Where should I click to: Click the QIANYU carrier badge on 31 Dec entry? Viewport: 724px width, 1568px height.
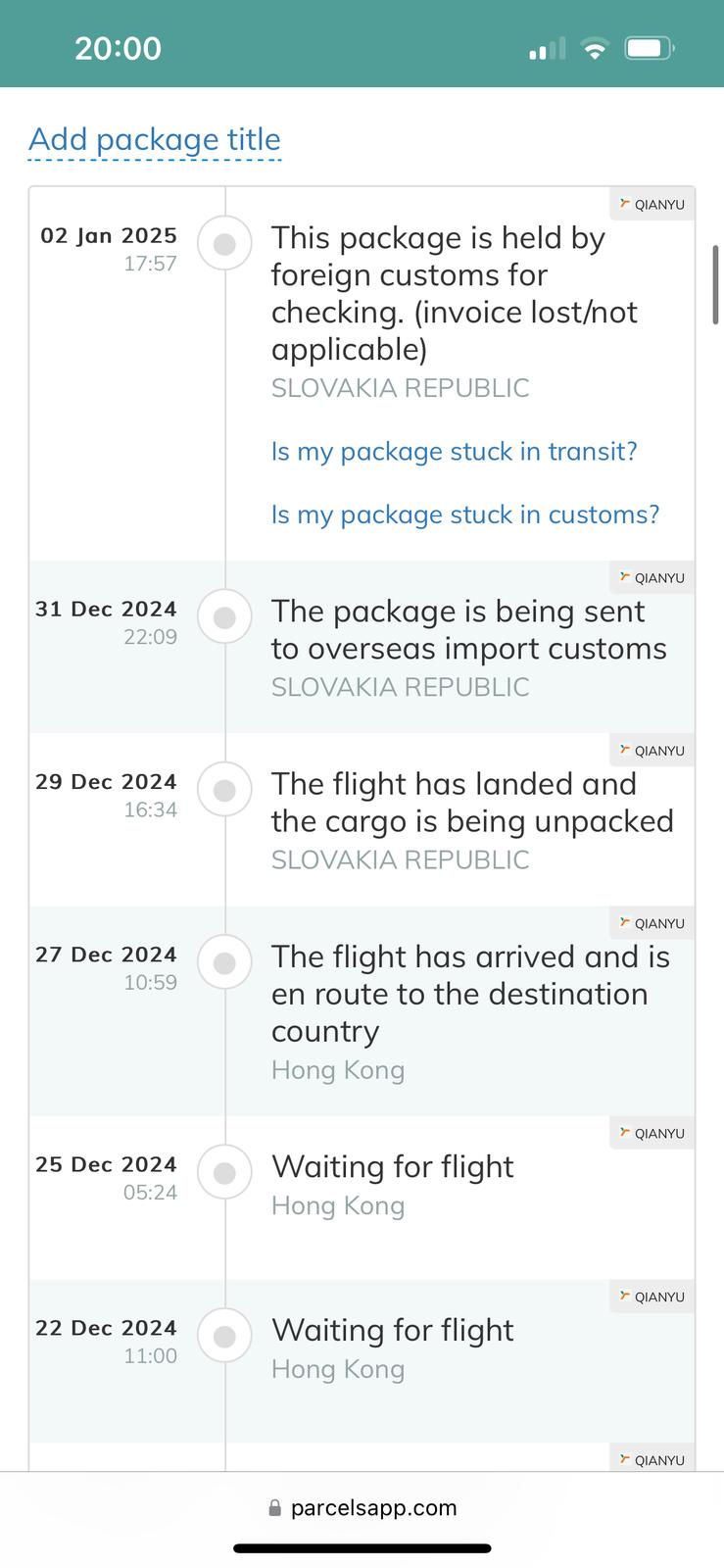(x=652, y=578)
